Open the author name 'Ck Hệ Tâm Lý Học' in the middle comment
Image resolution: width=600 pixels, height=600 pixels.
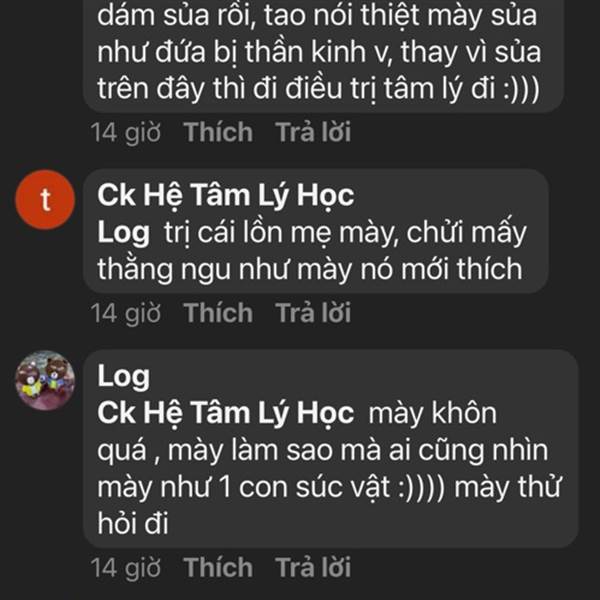coord(226,196)
